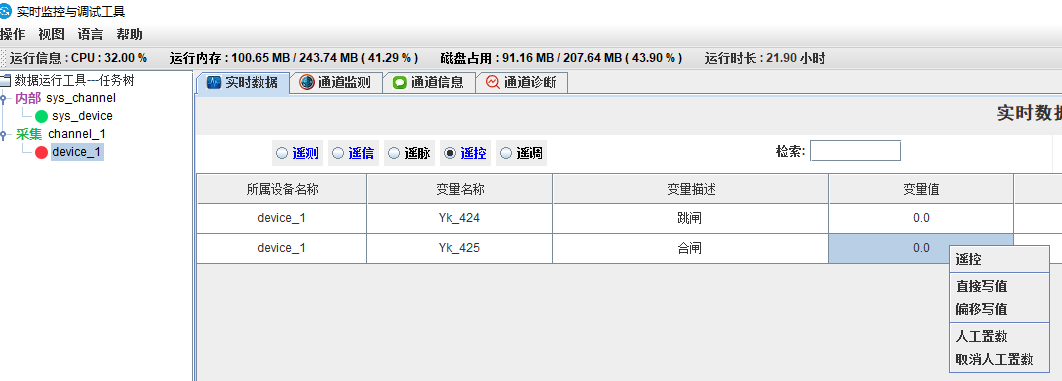Switch to the 通道监测 tab
The image size is (1062, 381).
point(336,83)
